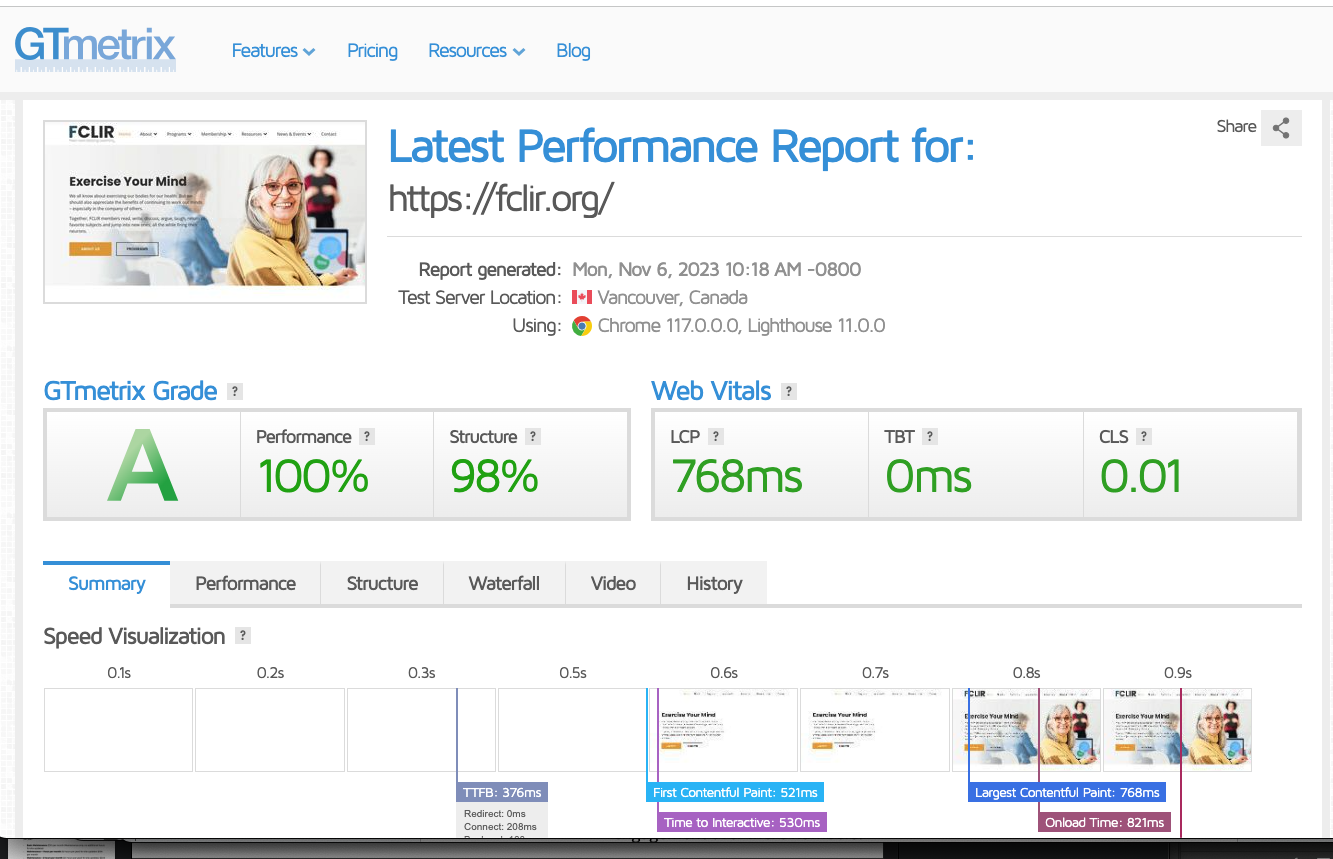This screenshot has height=859, width=1333.
Task: Click the GTmetrix logo
Action: click(94, 49)
